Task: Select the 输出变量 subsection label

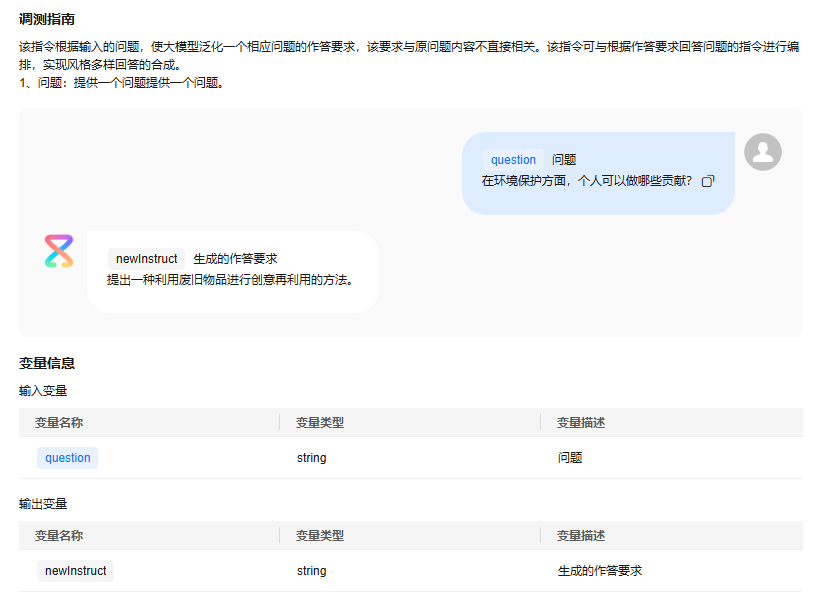Action: coord(38,503)
